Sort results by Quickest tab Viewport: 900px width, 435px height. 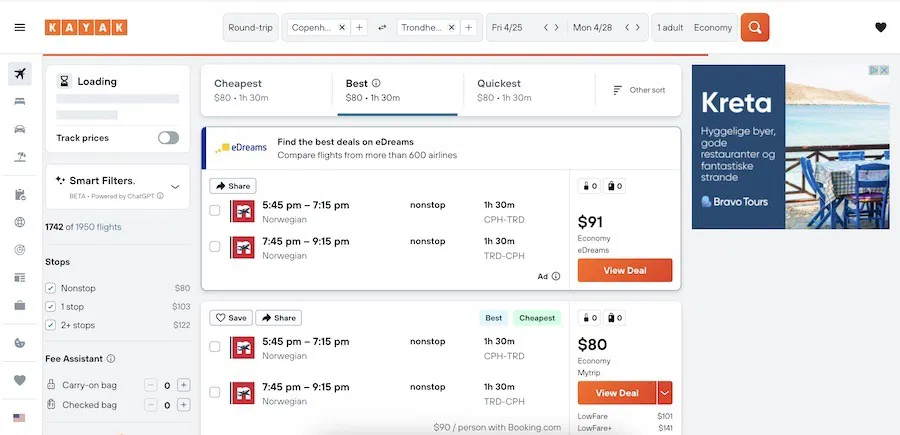point(529,90)
